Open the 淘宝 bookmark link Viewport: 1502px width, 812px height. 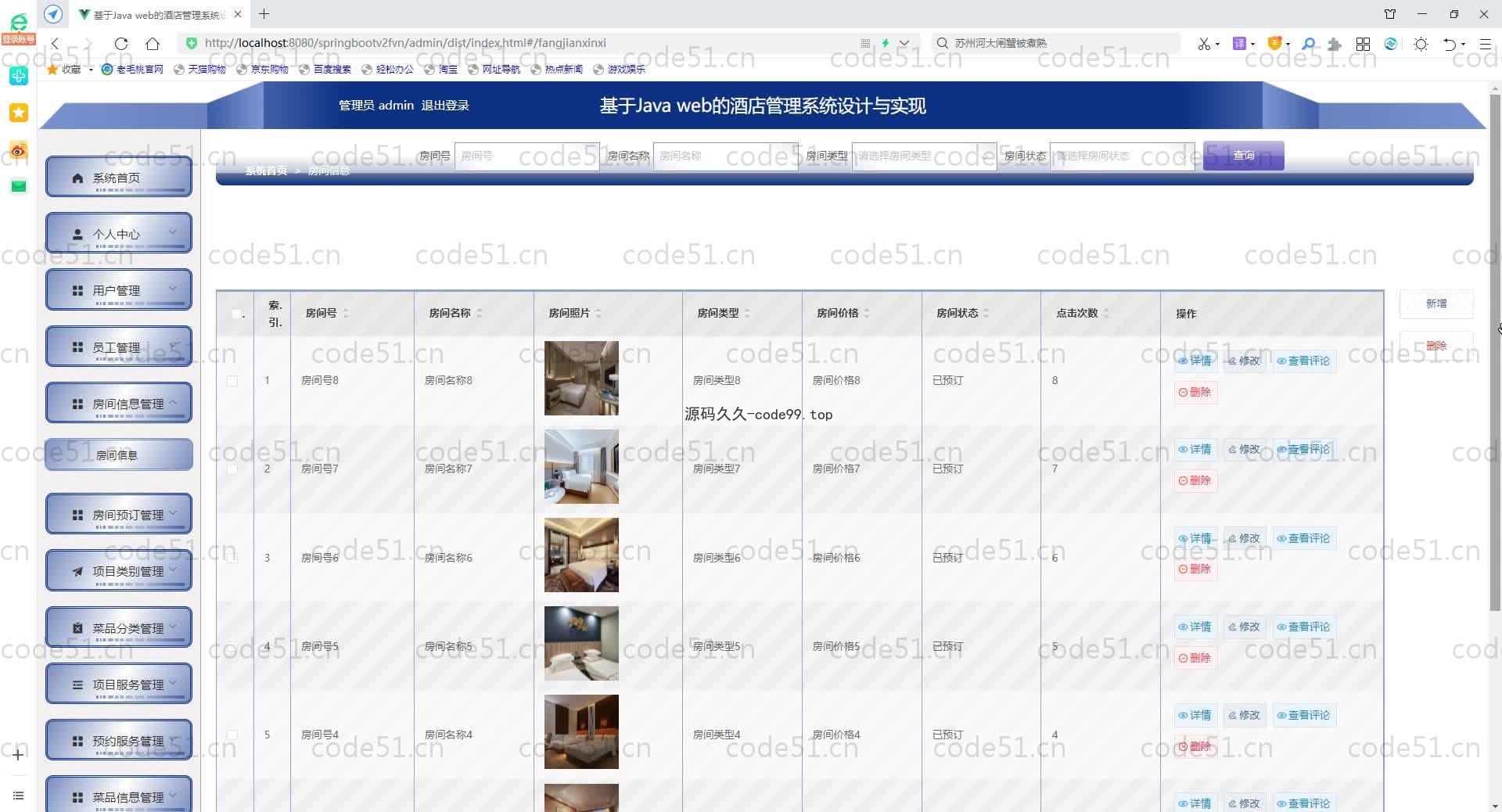click(441, 70)
